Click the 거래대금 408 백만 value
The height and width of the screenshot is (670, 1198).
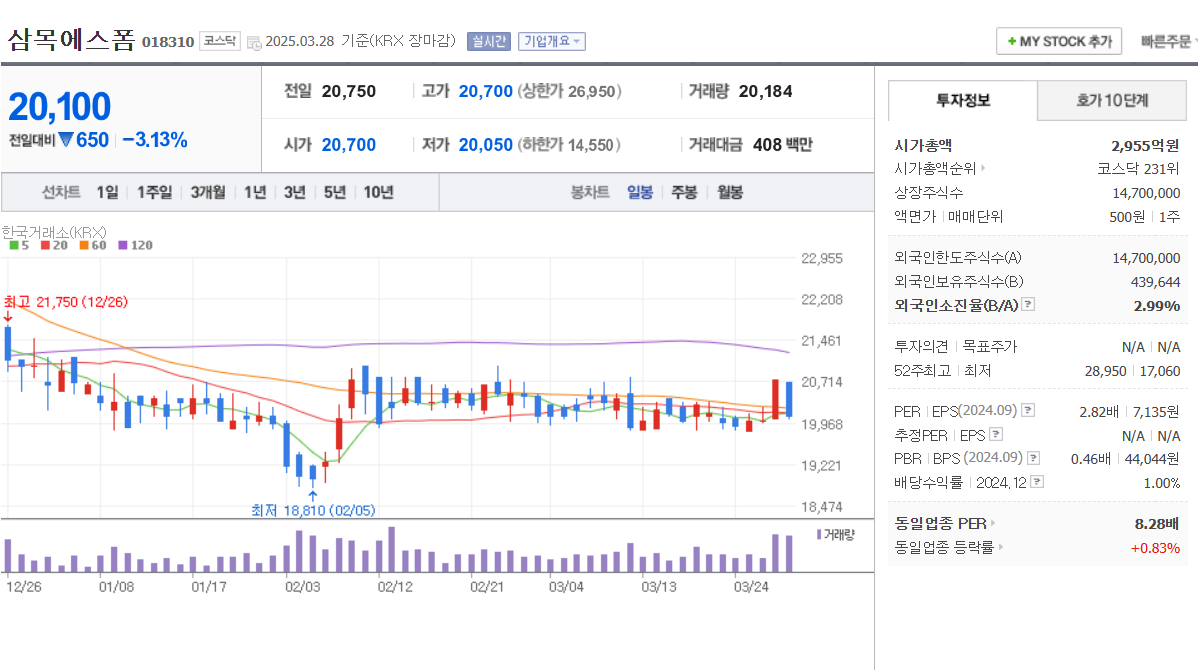tap(782, 144)
